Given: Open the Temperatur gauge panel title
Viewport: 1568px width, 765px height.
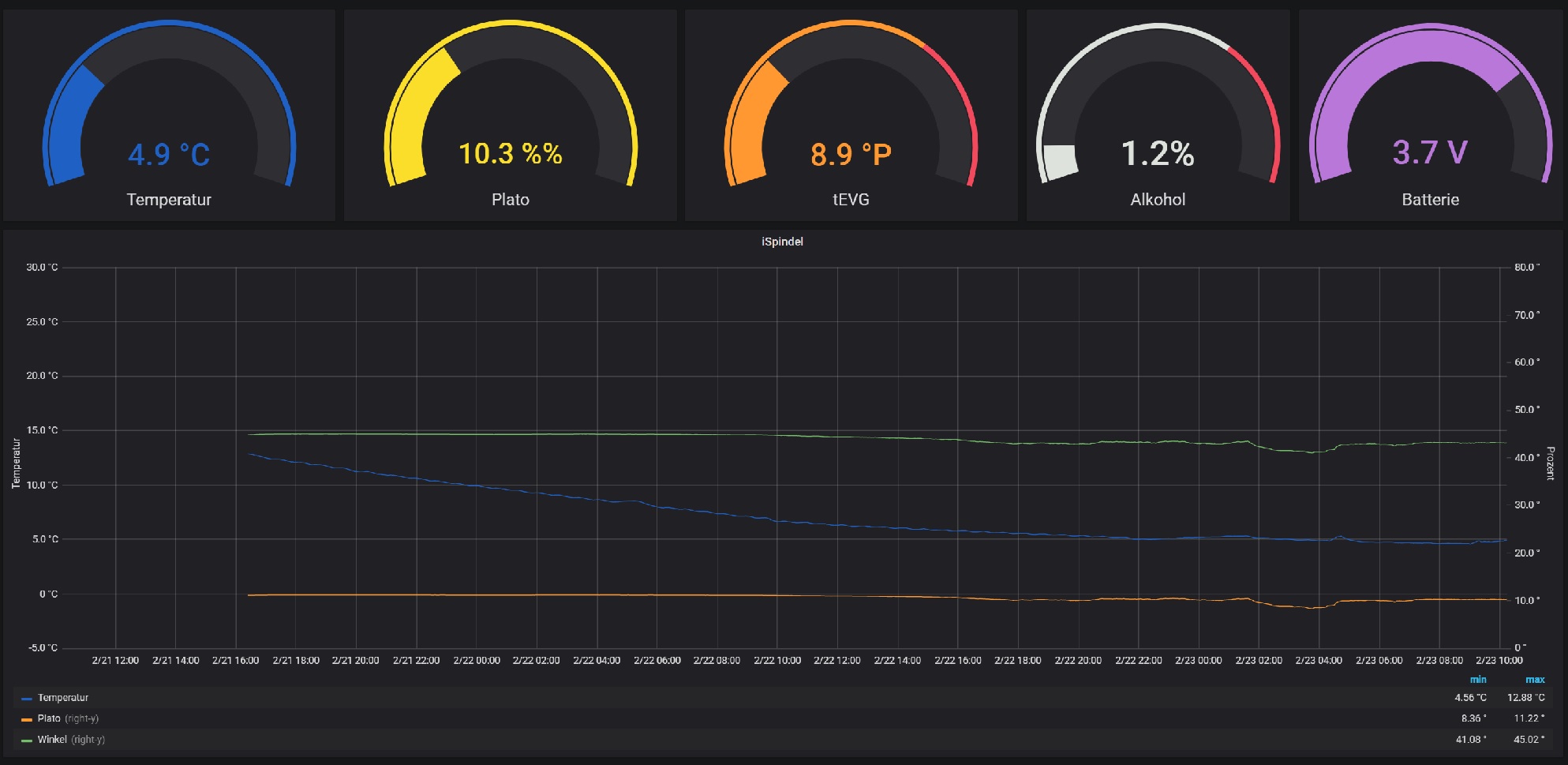Looking at the screenshot, I should point(169,200).
